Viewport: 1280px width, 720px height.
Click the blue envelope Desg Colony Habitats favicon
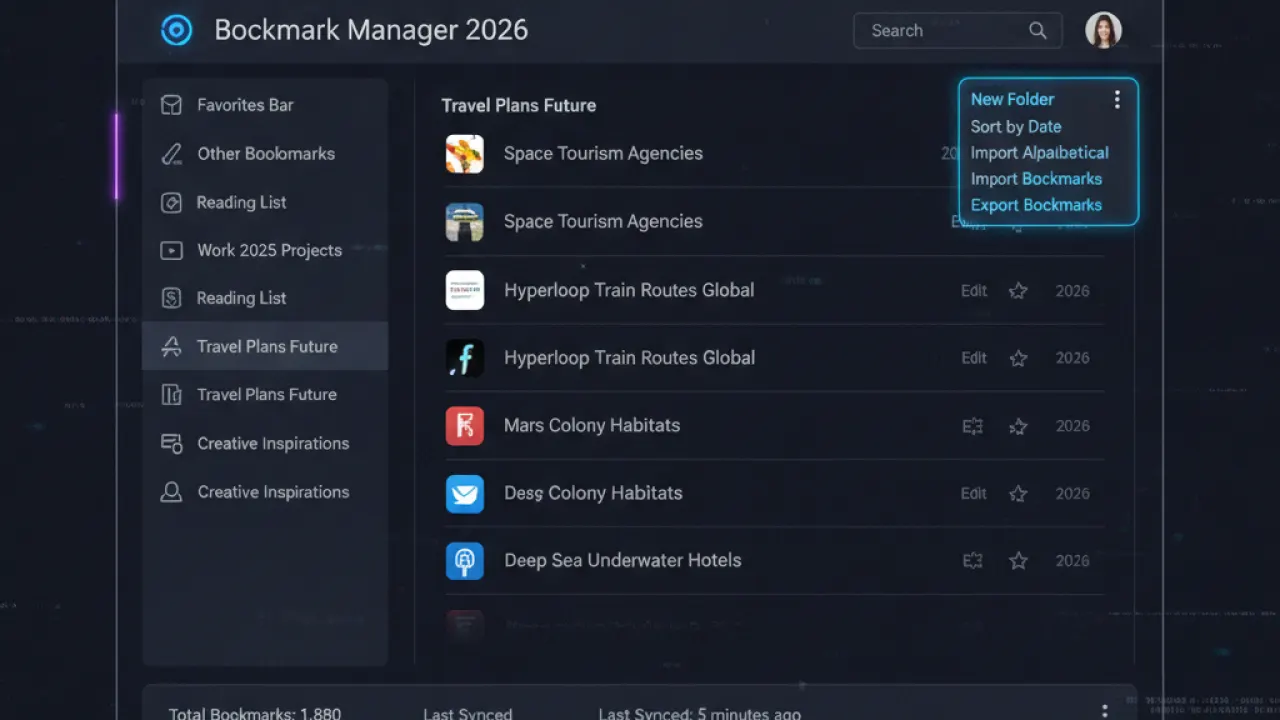tap(465, 494)
